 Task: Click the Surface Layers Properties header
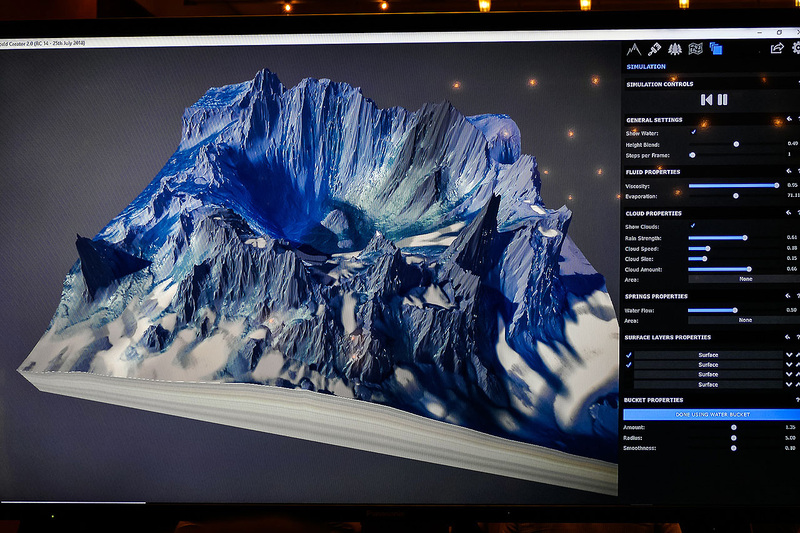tap(667, 338)
